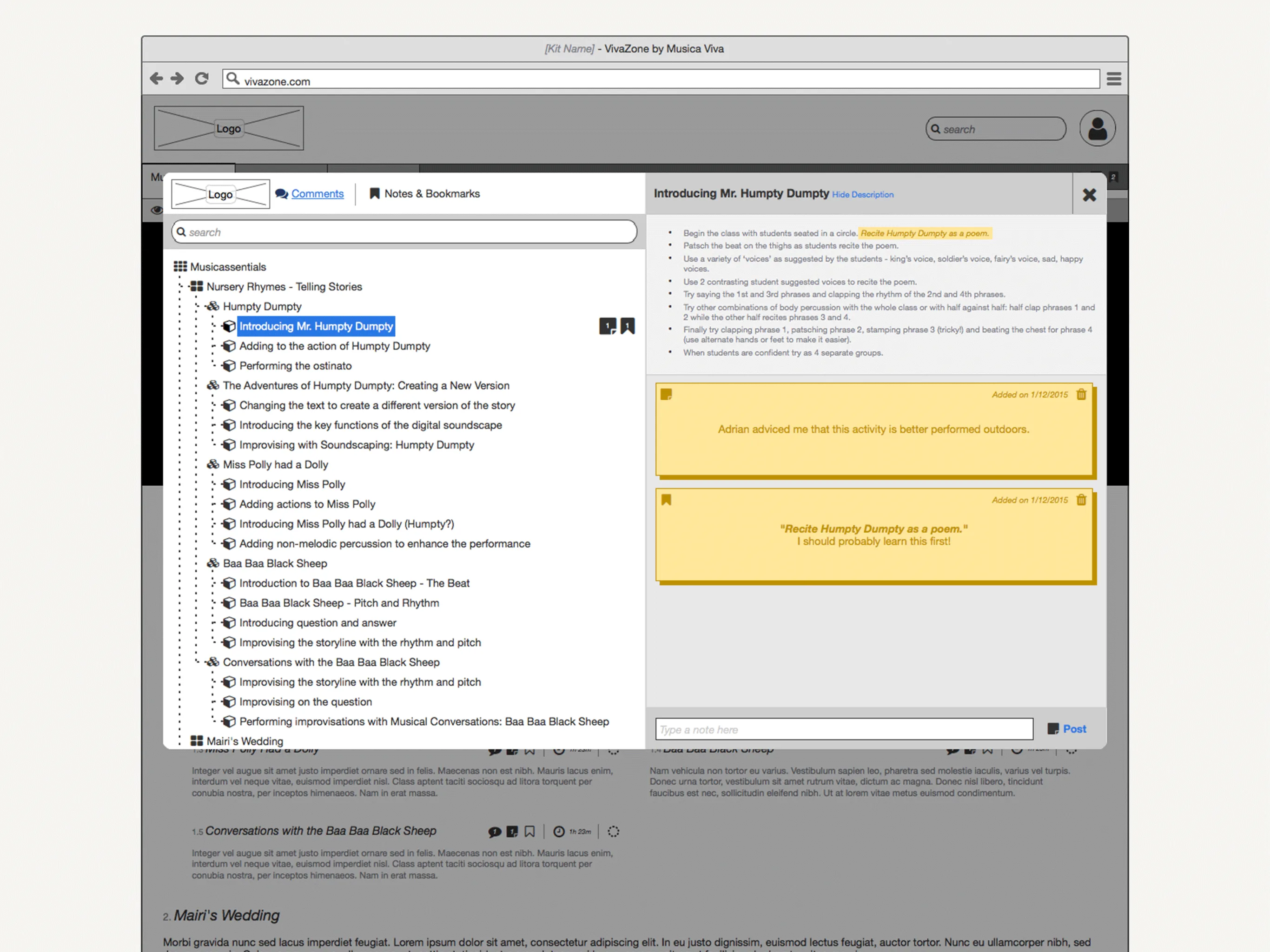Click the browser back arrow
1270x952 pixels.
point(156,79)
